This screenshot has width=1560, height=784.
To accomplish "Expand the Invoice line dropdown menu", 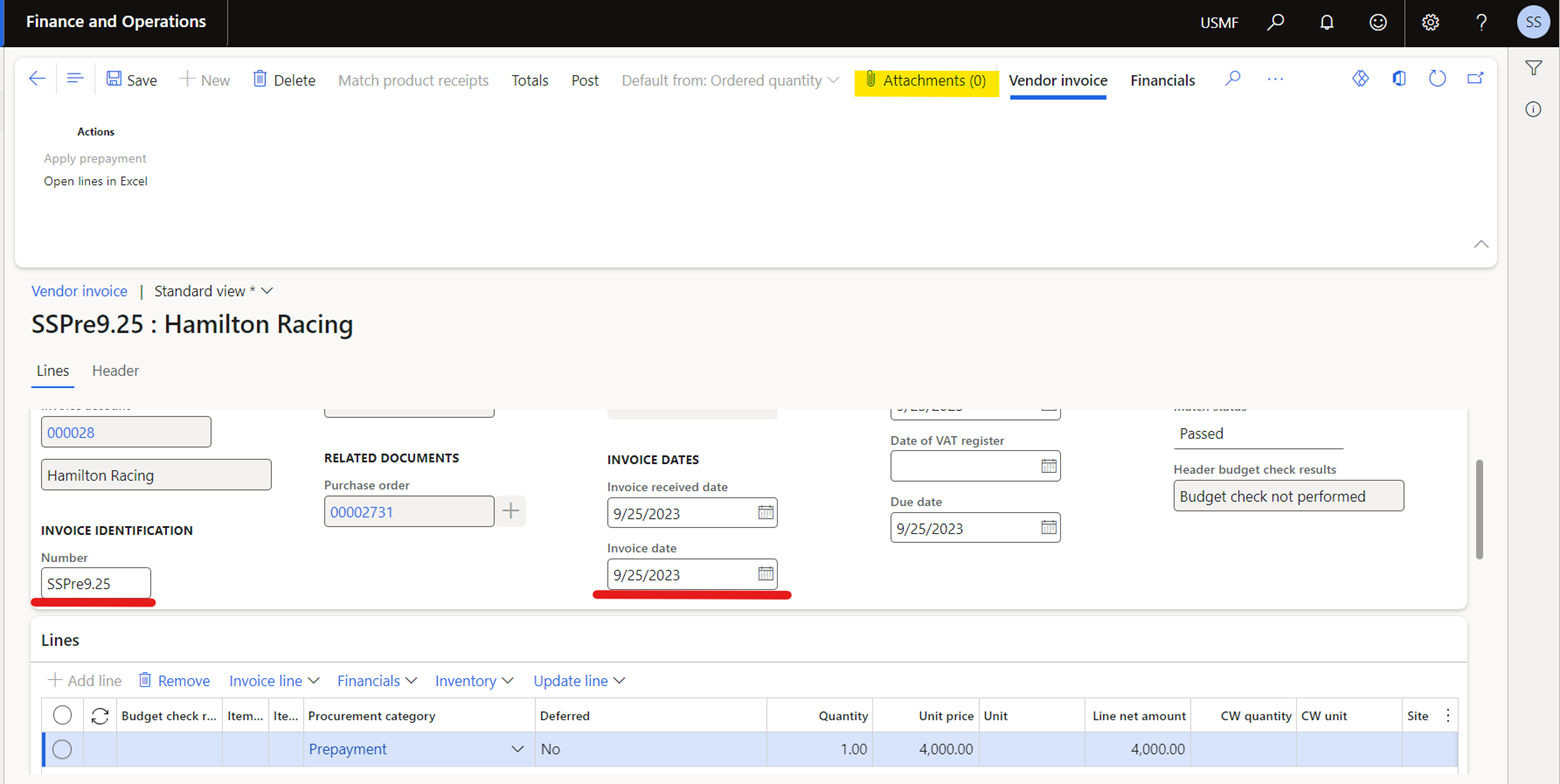I will [274, 681].
